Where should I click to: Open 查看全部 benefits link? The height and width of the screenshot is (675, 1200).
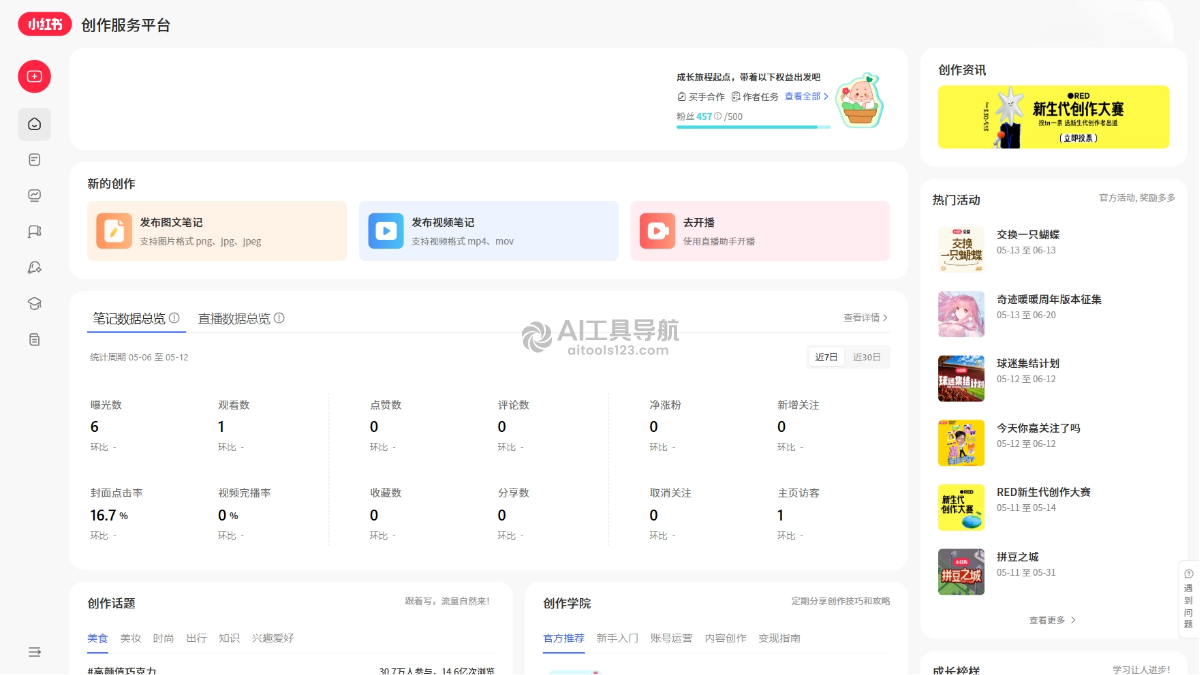pos(807,97)
